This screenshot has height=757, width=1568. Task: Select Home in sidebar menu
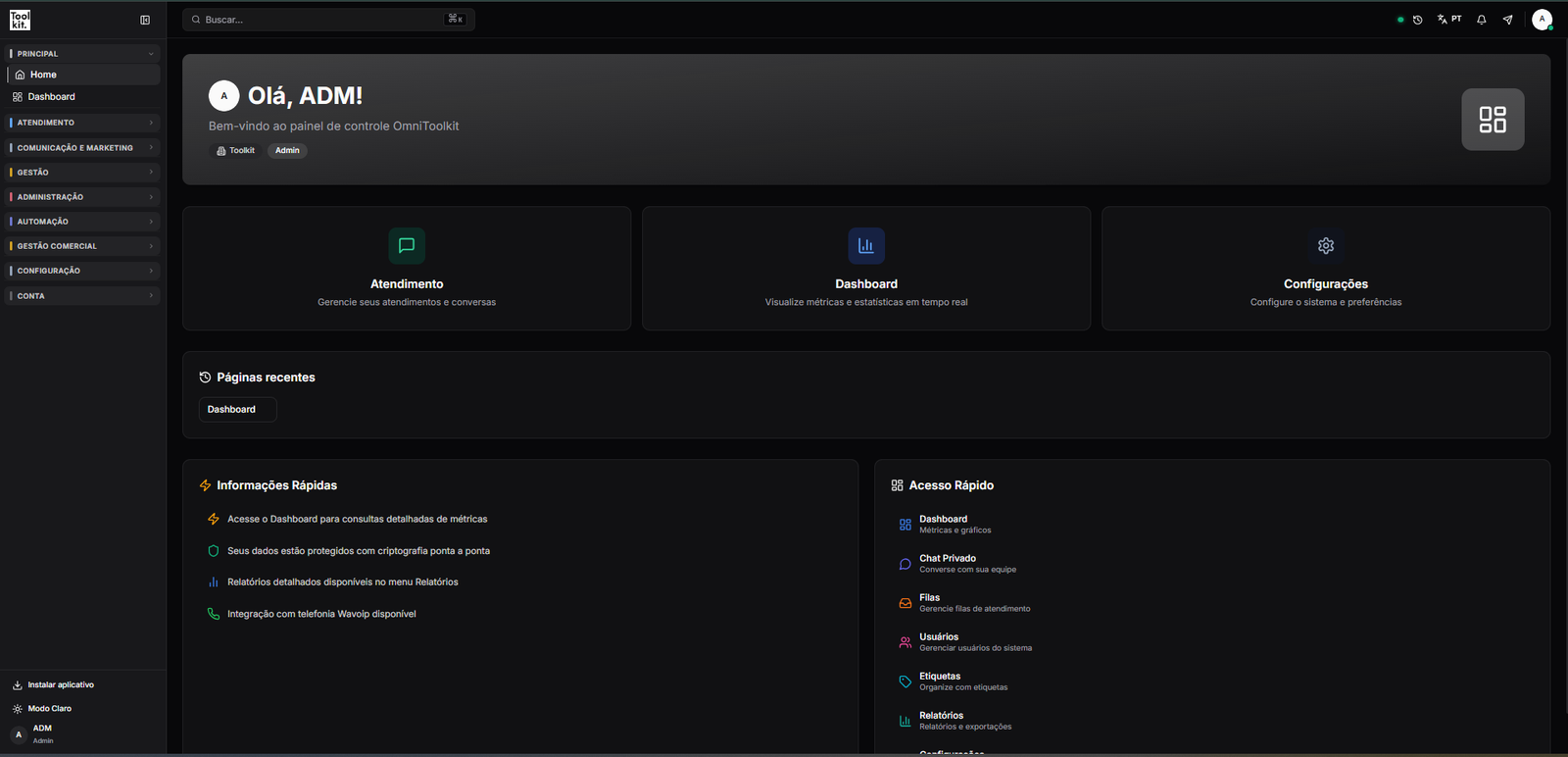point(82,75)
